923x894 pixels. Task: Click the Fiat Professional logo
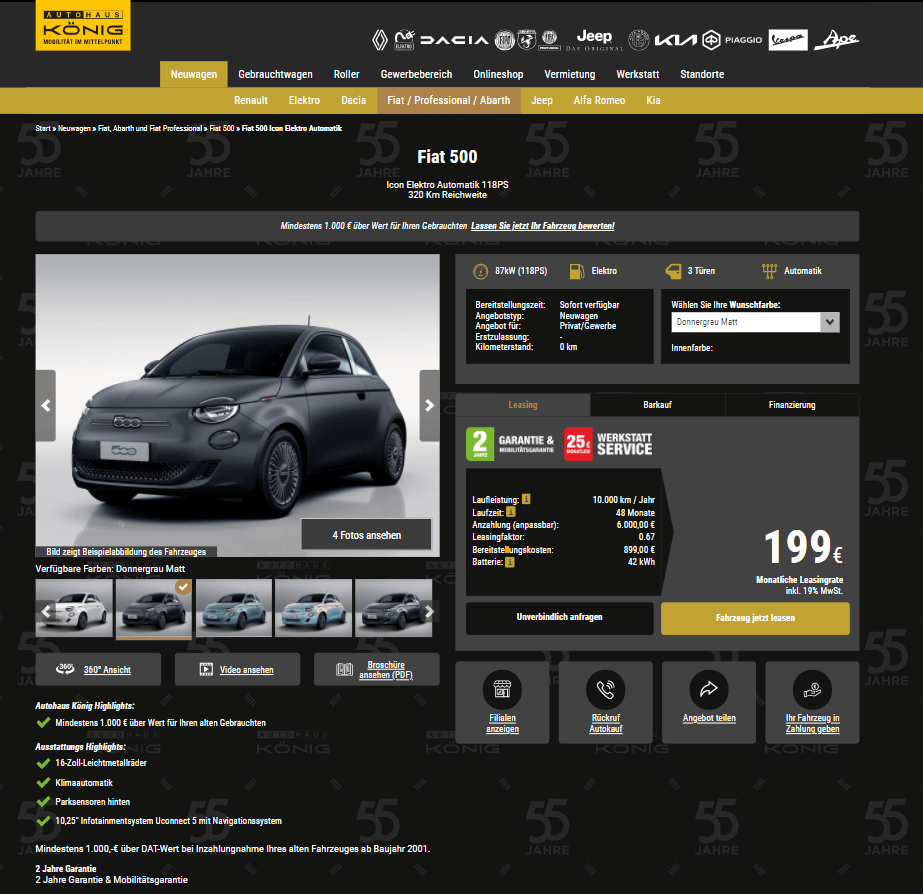point(550,40)
